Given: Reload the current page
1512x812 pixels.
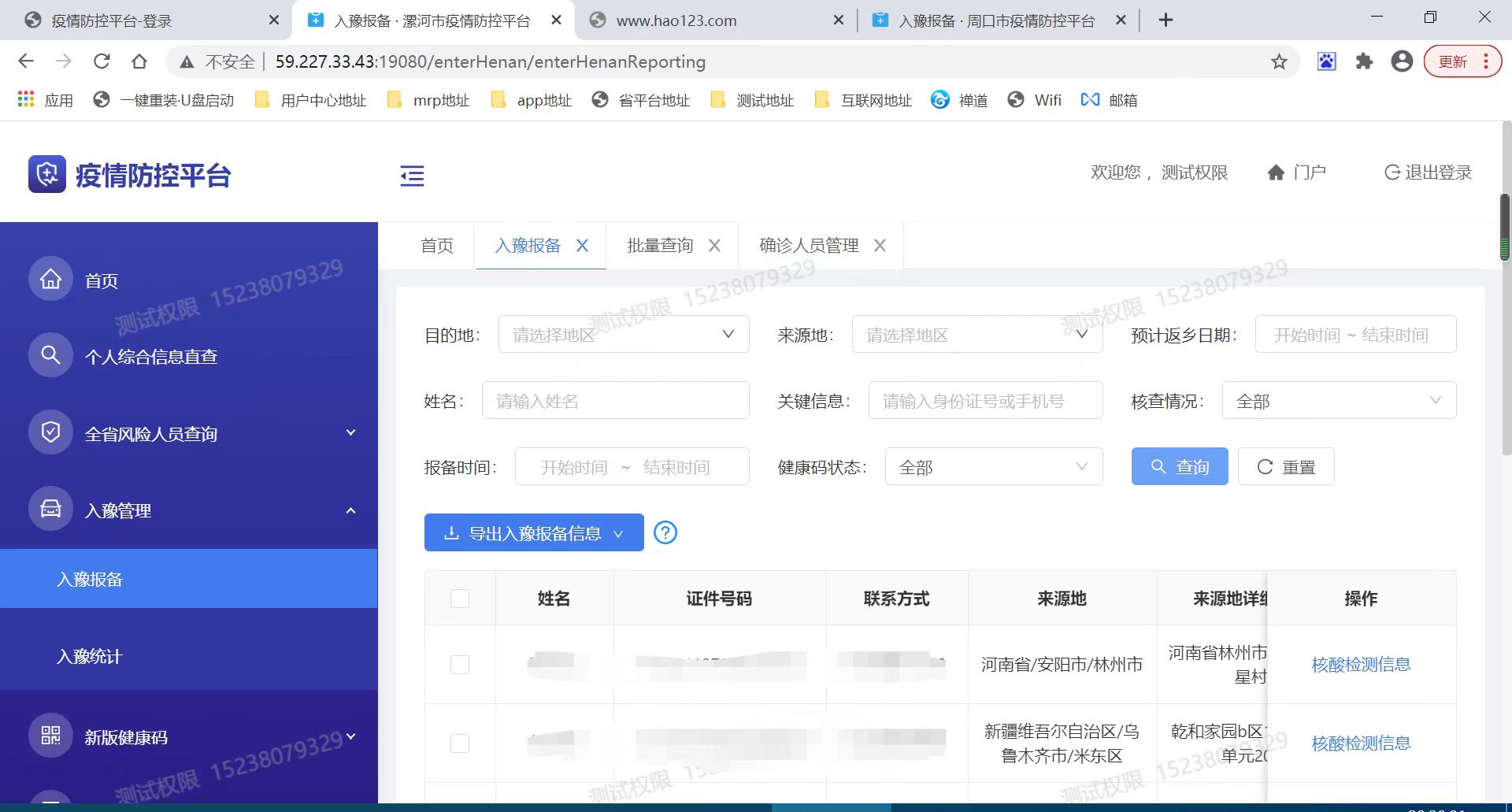Looking at the screenshot, I should coord(102,61).
